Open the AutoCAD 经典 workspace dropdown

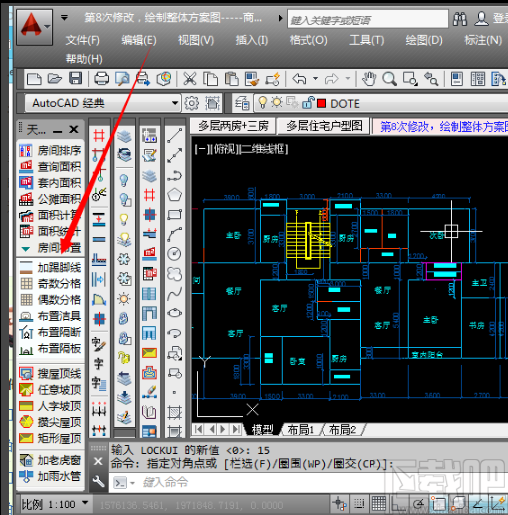175,103
